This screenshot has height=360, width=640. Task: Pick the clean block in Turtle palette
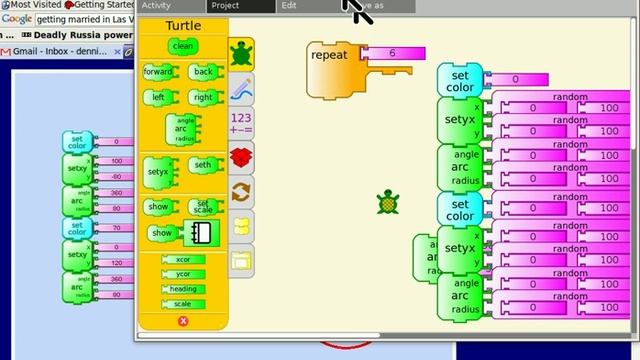pos(183,46)
